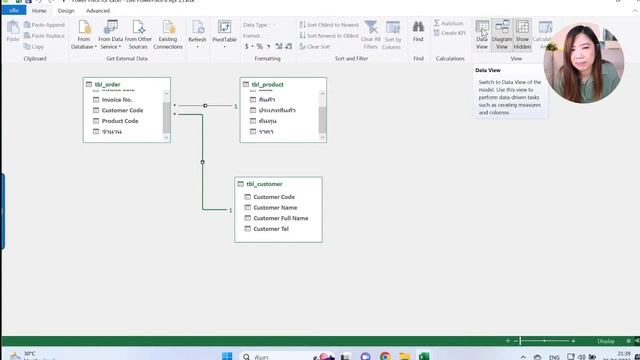Sort Newest to Oldest
The width and height of the screenshot is (640, 360).
click(x=329, y=36)
